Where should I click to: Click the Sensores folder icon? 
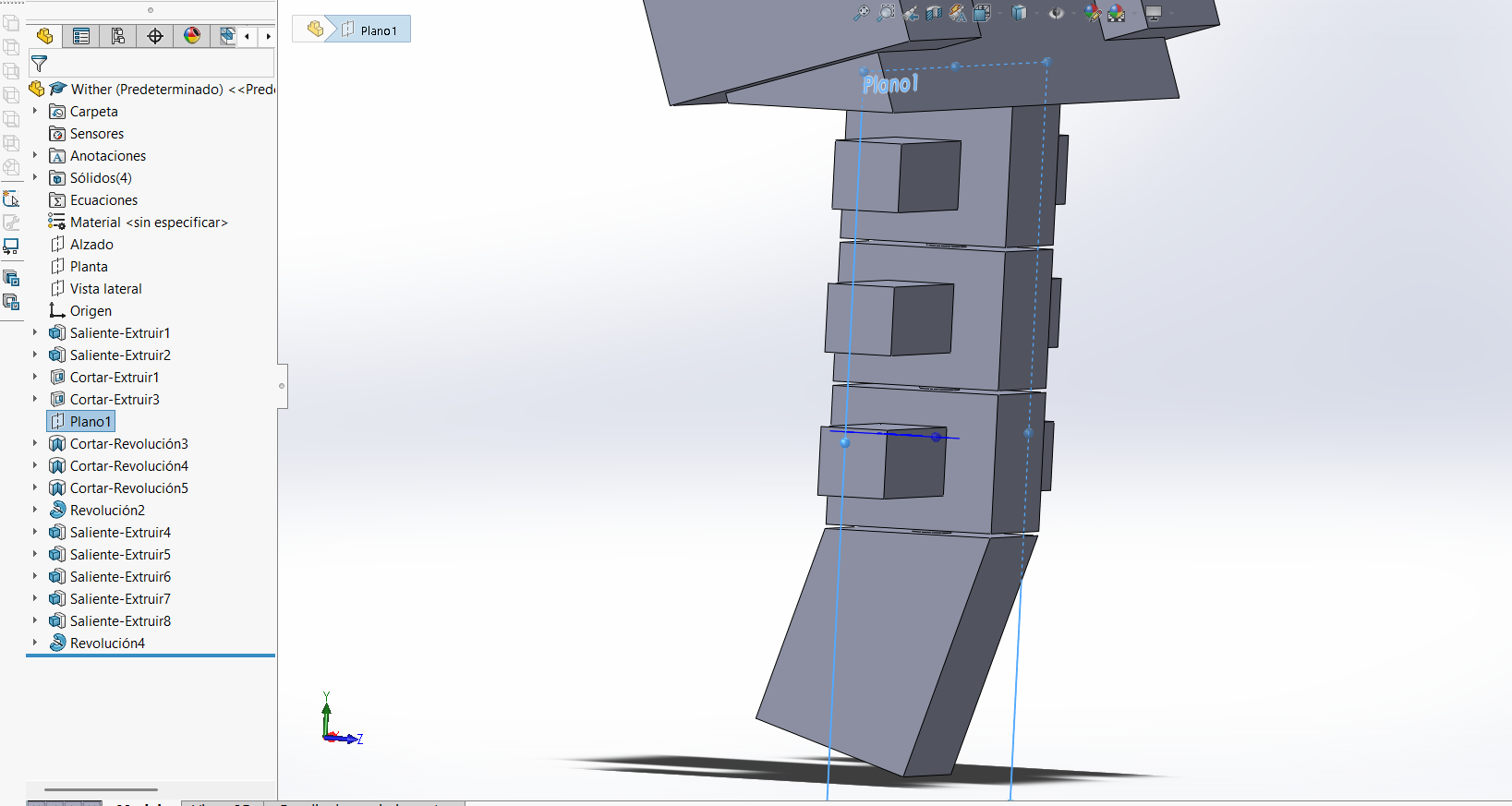[57, 134]
